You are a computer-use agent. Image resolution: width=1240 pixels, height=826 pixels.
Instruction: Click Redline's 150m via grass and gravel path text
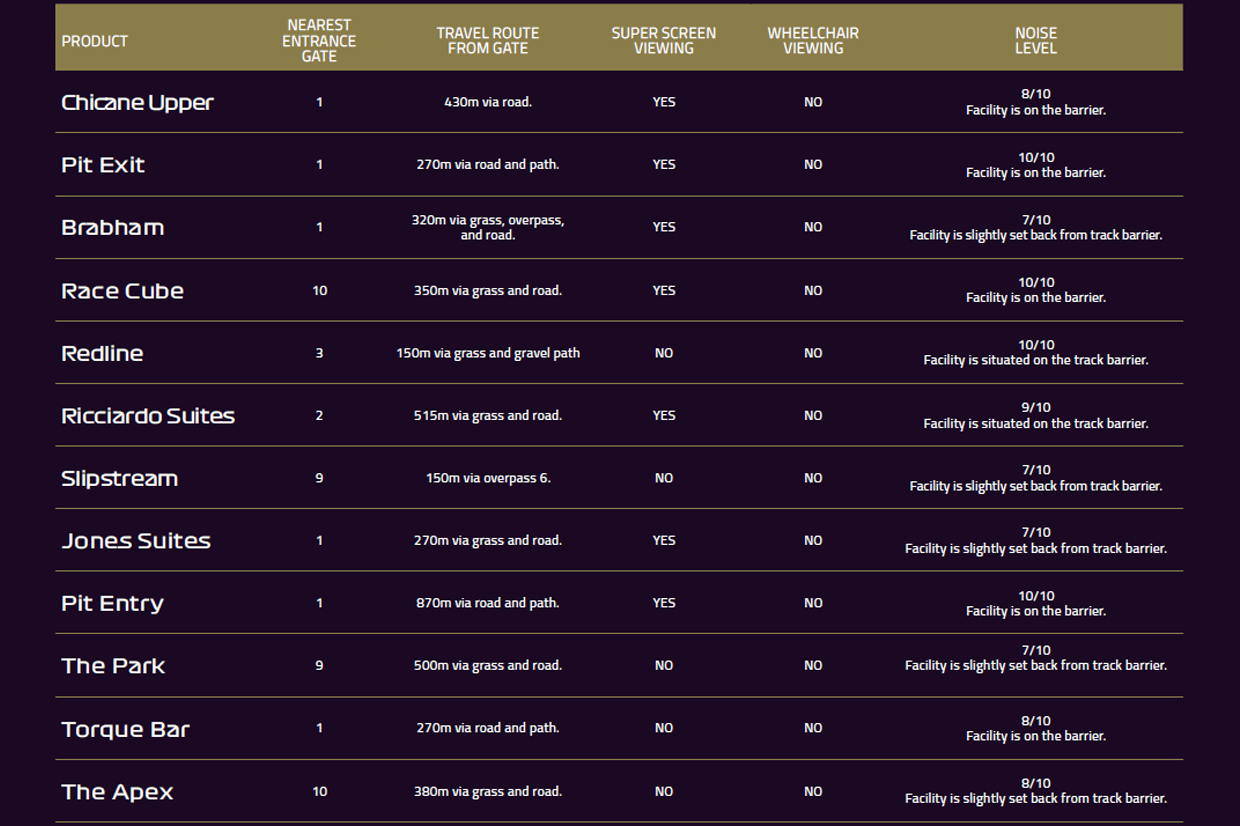pos(487,353)
